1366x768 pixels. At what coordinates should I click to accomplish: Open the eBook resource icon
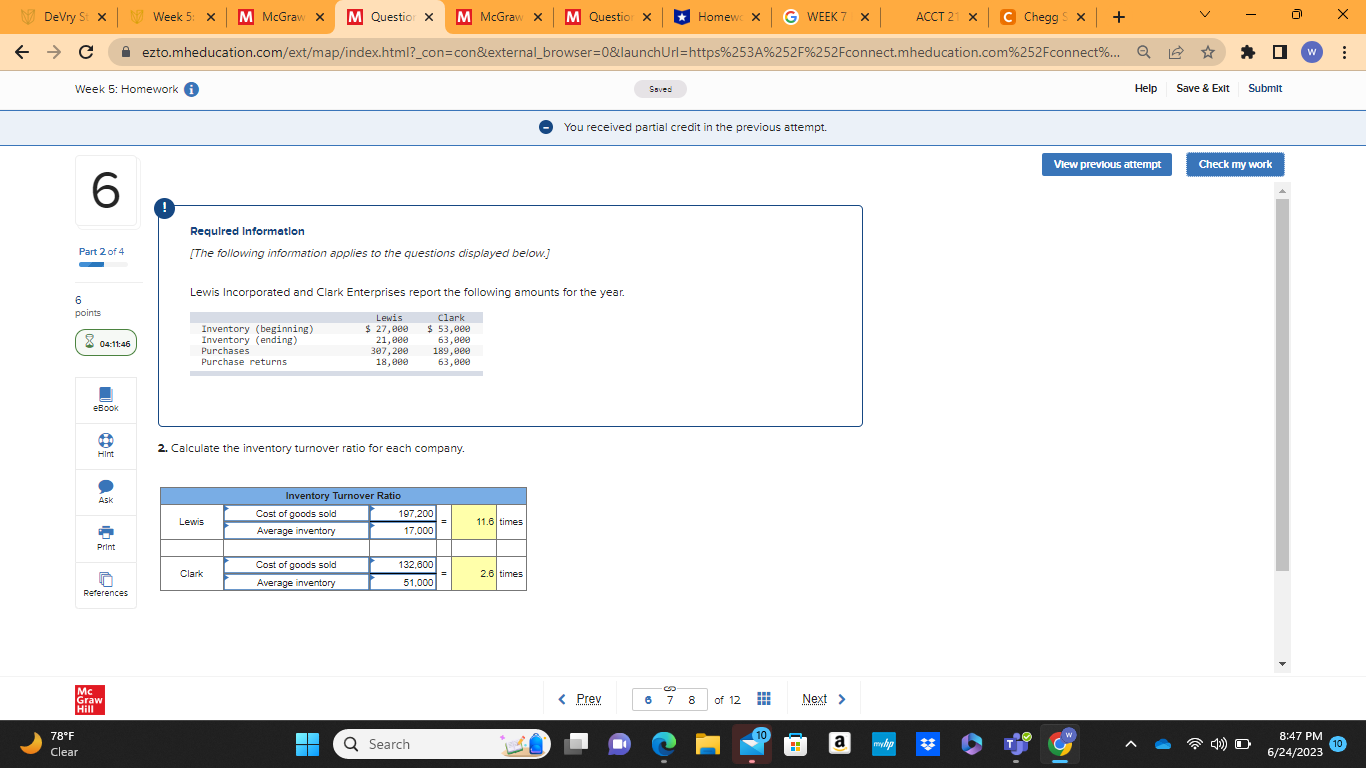(x=105, y=400)
